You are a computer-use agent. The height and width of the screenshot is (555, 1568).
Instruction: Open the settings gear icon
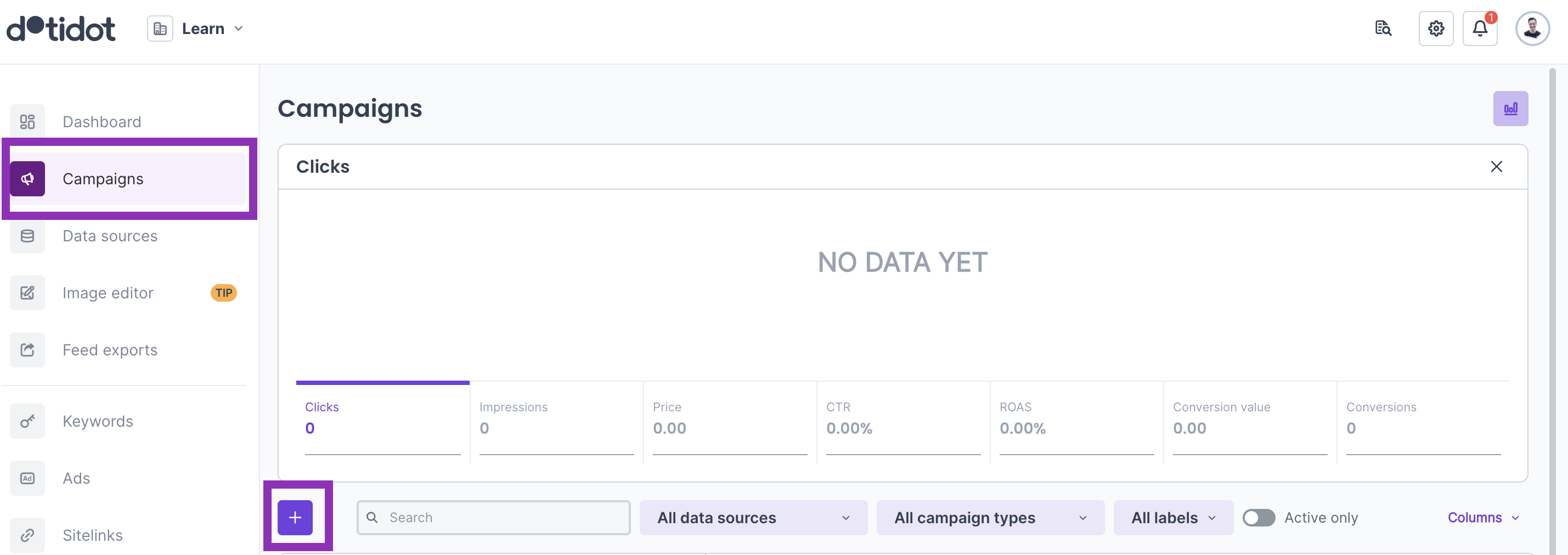pyautogui.click(x=1435, y=29)
